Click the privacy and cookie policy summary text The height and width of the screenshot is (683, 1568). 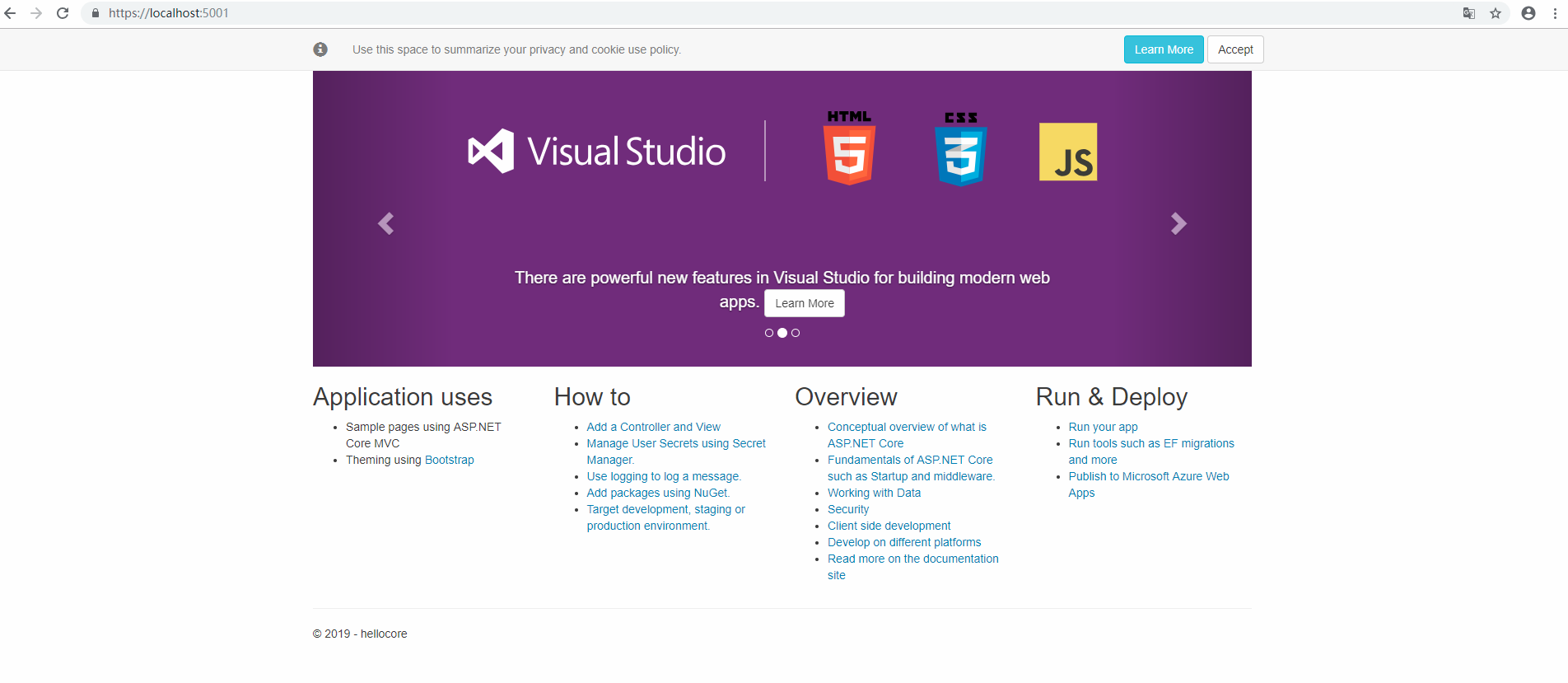pos(516,49)
